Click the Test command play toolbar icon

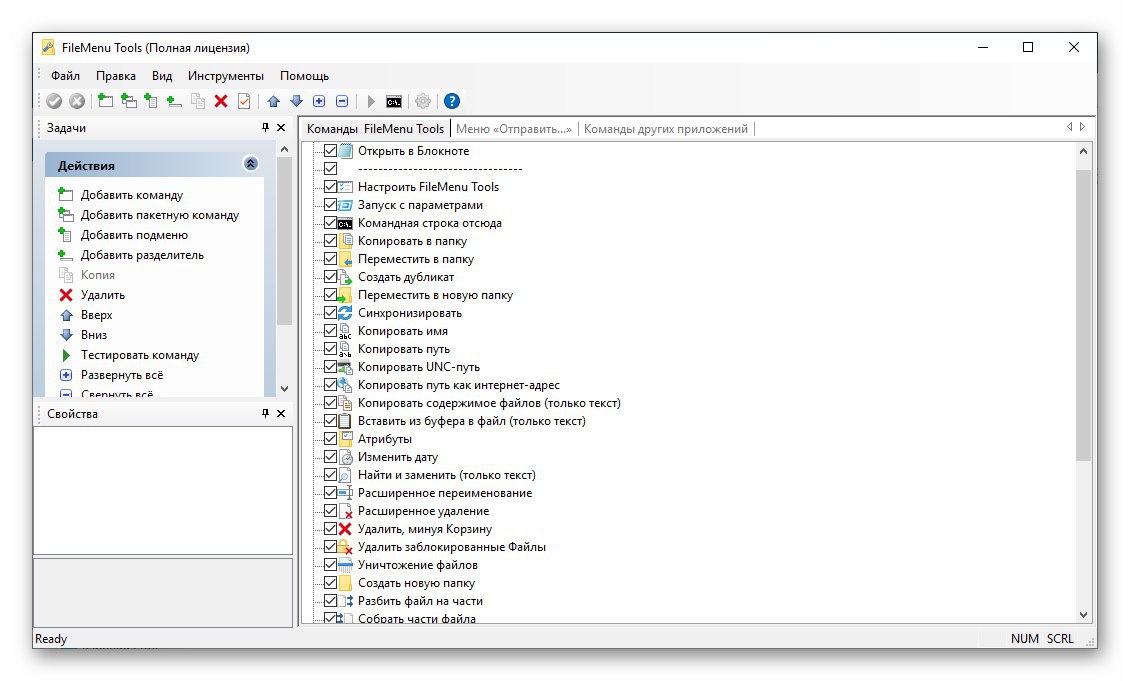370,101
